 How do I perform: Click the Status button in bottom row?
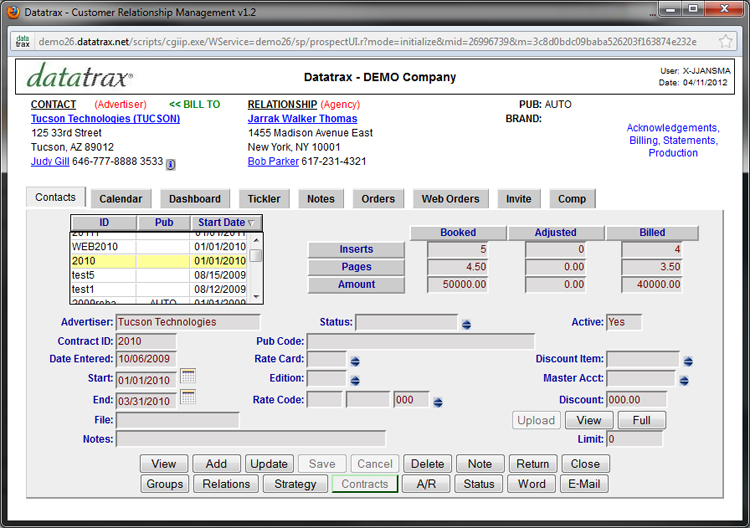tap(479, 484)
